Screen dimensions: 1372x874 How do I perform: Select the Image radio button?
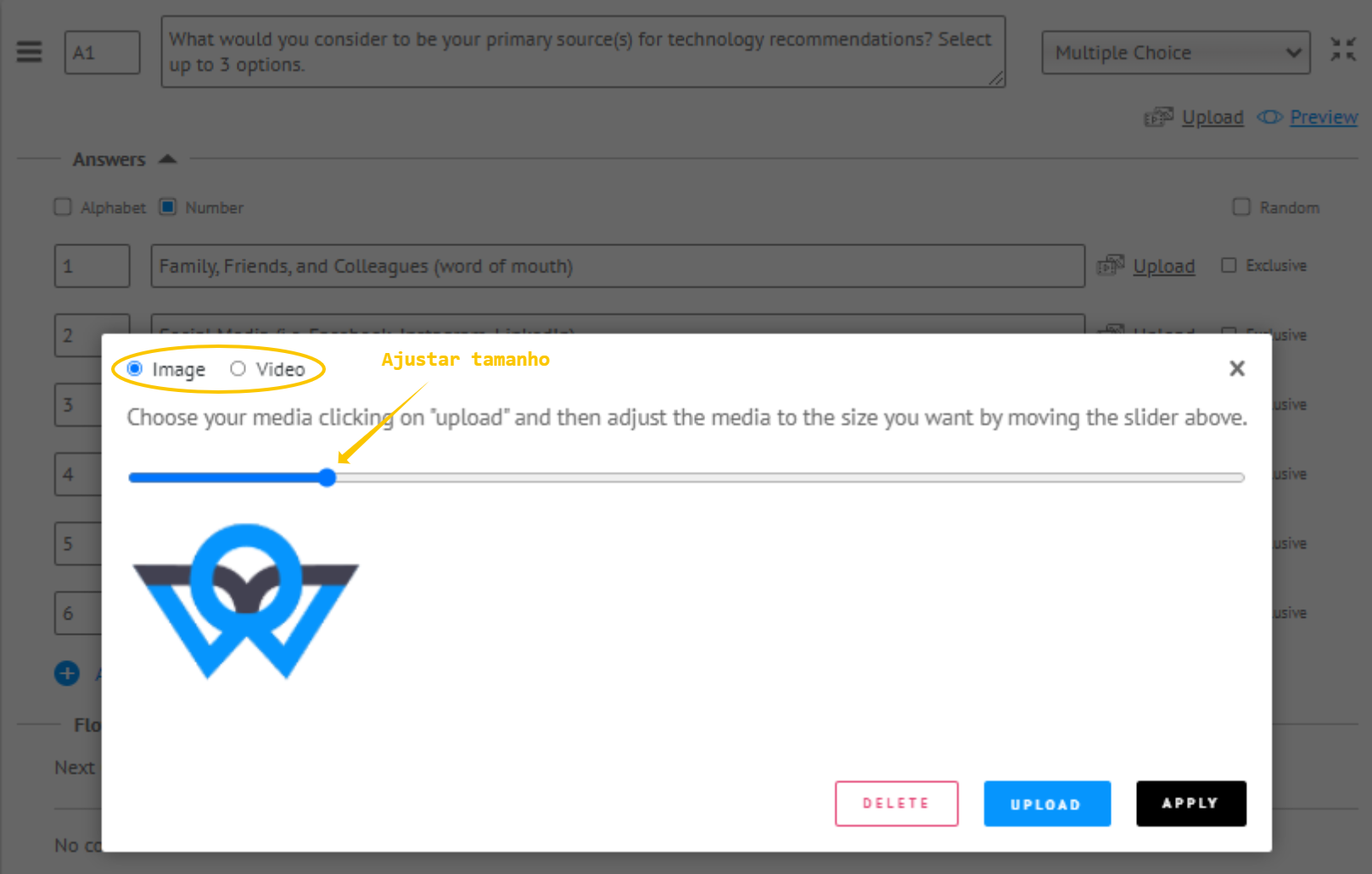click(x=134, y=368)
